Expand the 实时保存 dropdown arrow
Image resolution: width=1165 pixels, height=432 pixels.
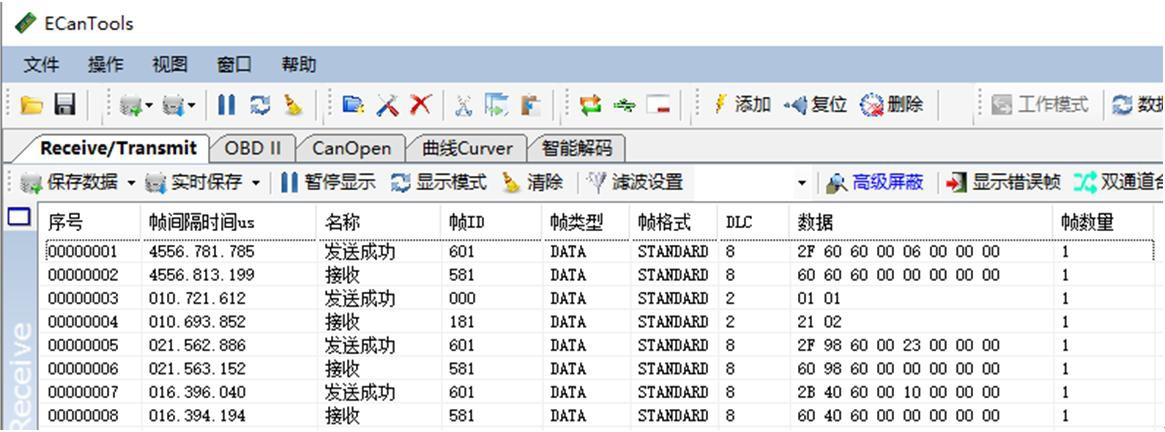[256, 183]
